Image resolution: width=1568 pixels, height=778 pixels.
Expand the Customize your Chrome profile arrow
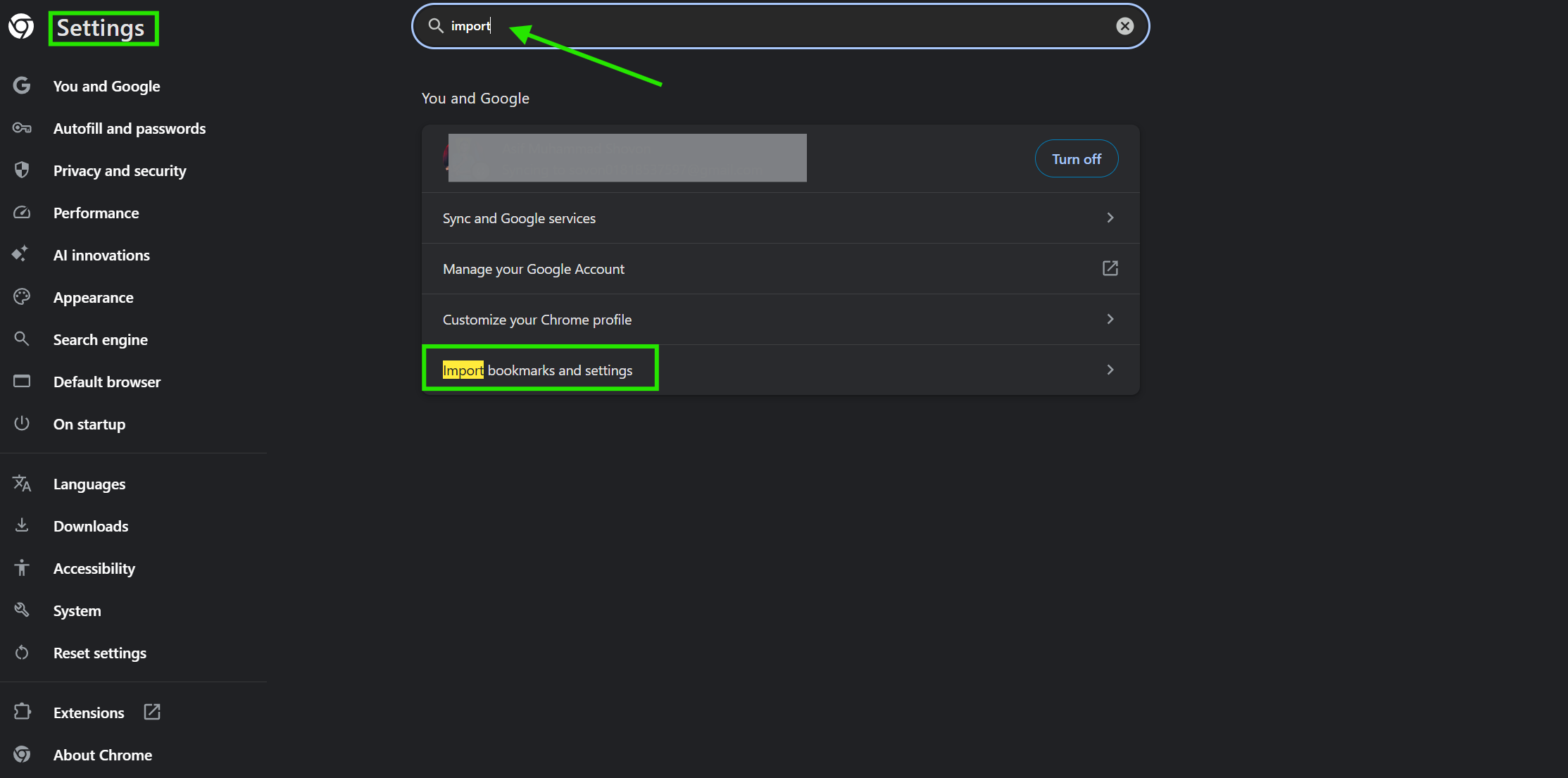point(1110,320)
